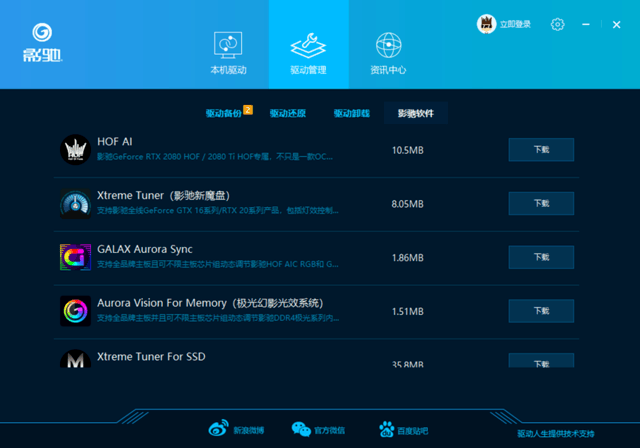Click the 影驰 Galax logo
Viewport: 640px width, 448px height.
42,42
